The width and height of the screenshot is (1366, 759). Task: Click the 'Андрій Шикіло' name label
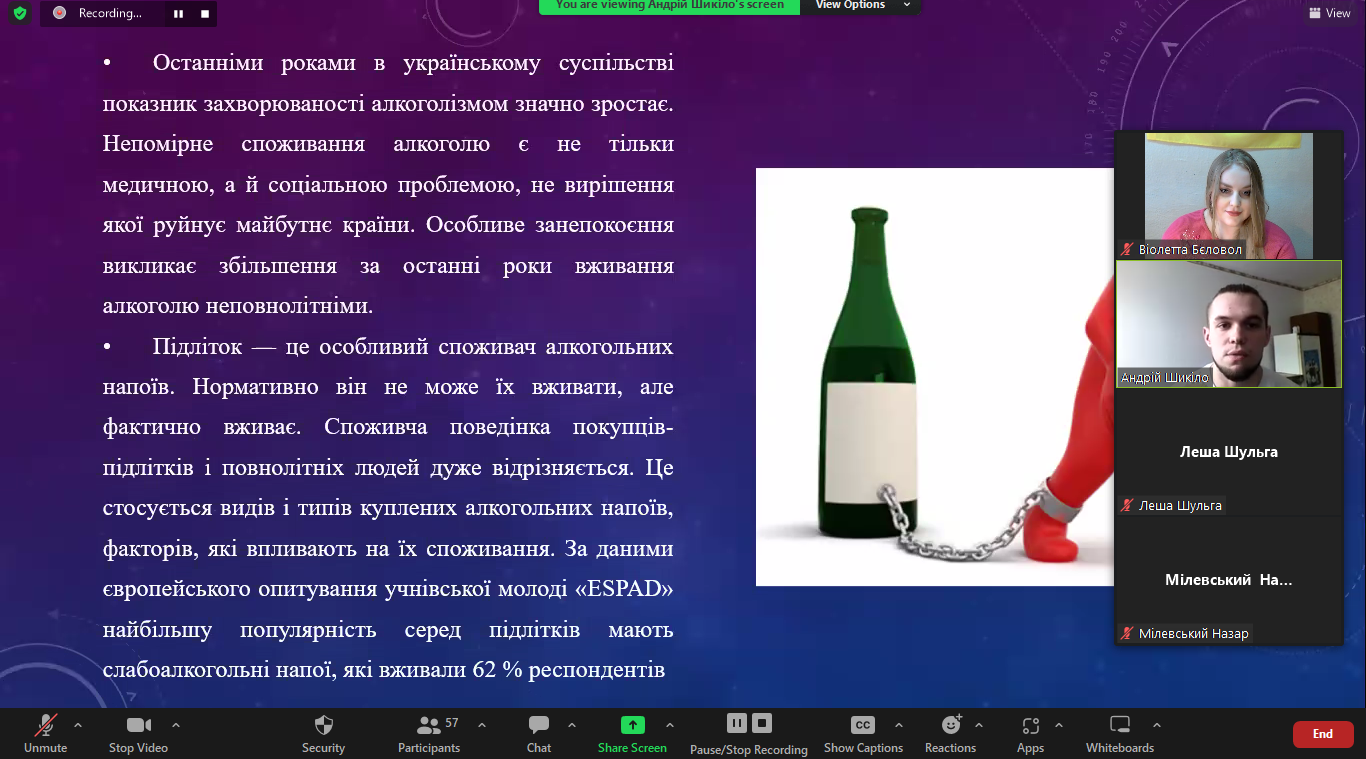click(1165, 377)
